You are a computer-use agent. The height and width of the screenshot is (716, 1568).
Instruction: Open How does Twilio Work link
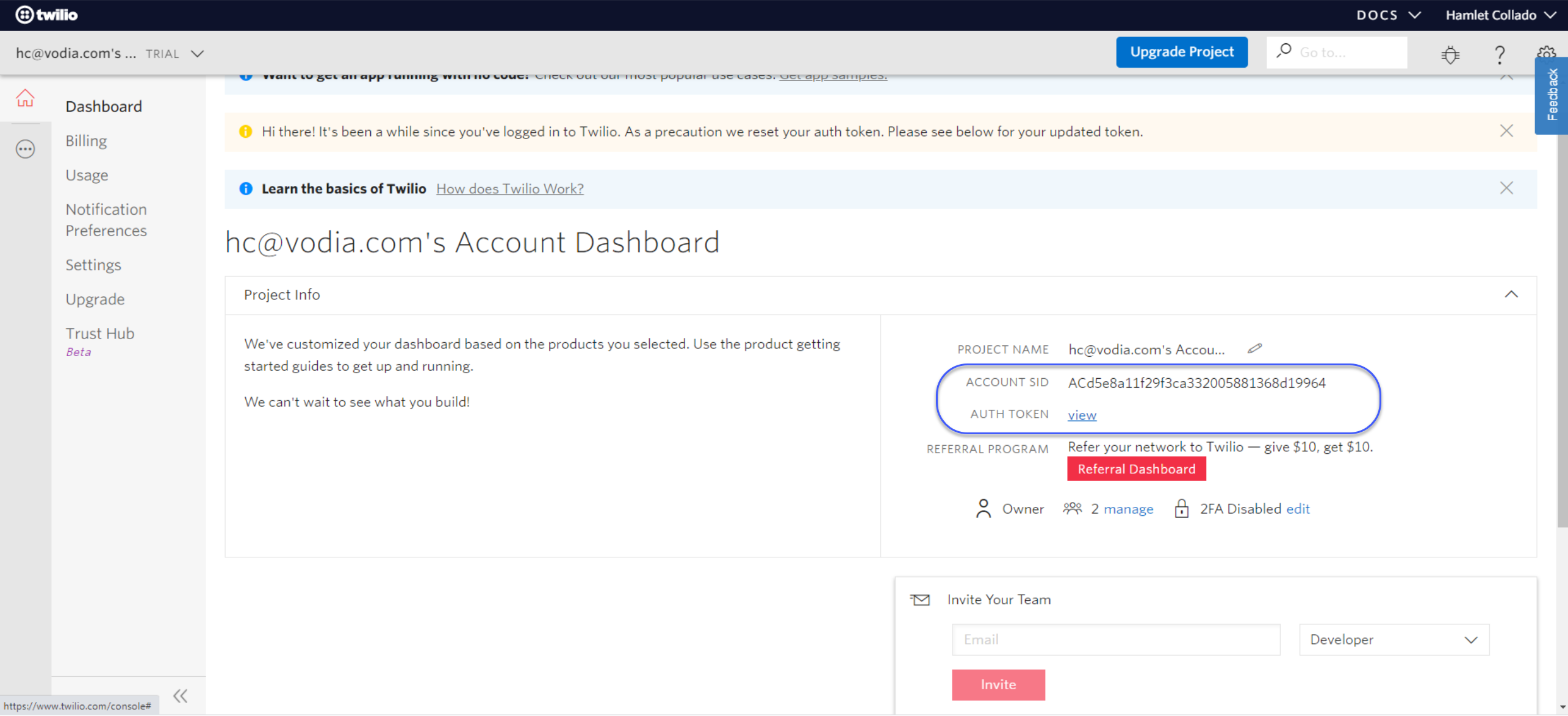pos(509,188)
